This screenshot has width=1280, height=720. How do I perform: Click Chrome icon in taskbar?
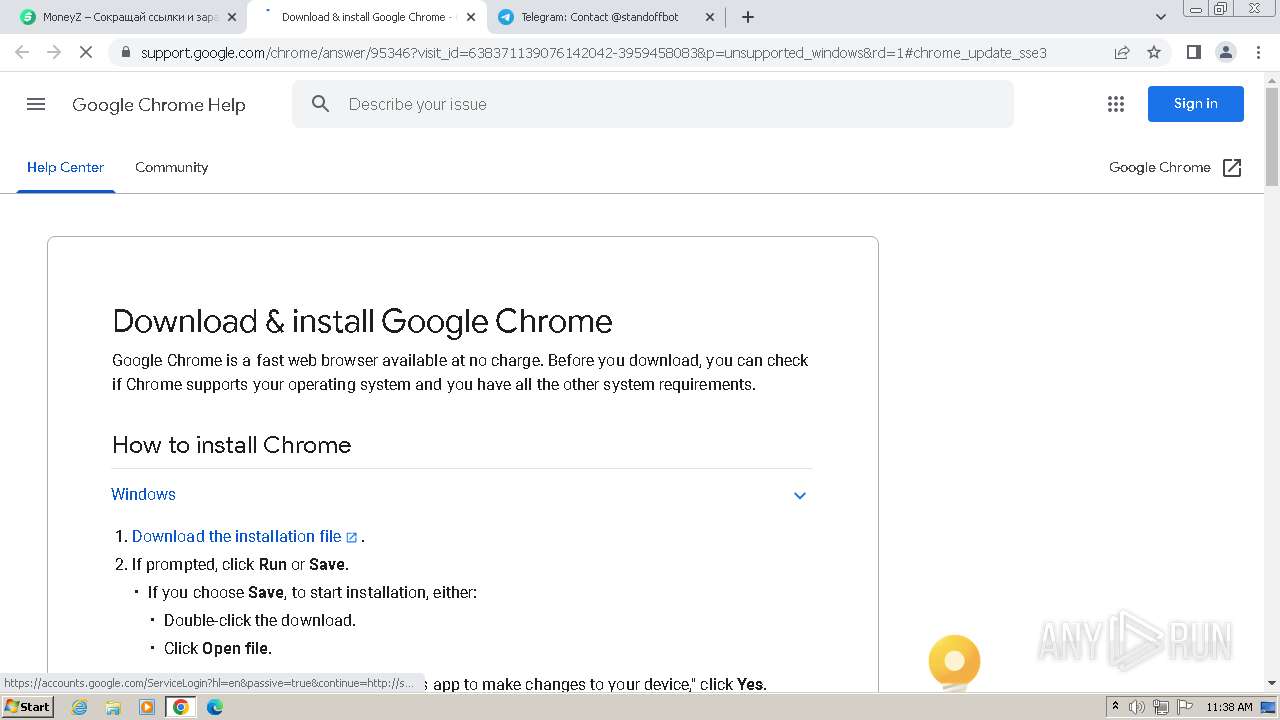(181, 707)
